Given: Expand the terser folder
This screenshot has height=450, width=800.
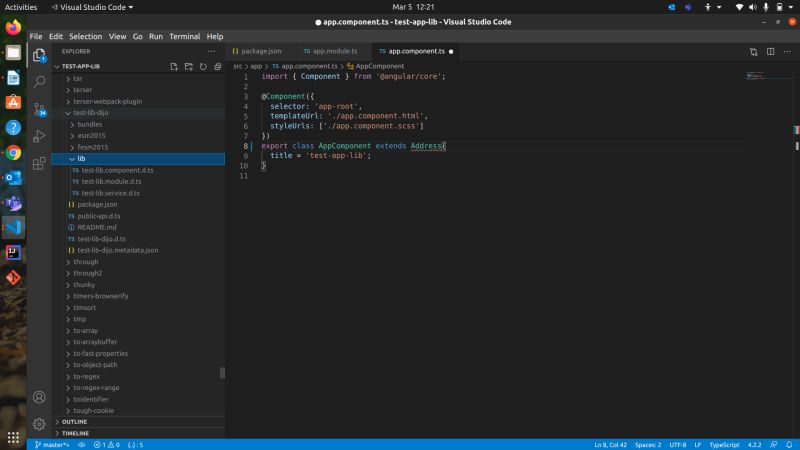Looking at the screenshot, I should pyautogui.click(x=83, y=90).
